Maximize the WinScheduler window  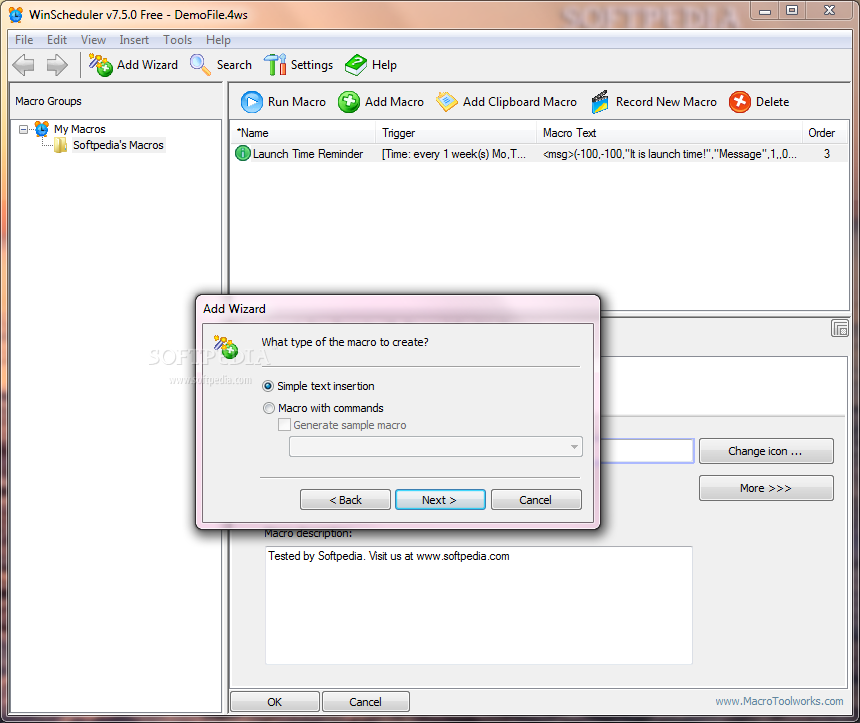click(792, 10)
